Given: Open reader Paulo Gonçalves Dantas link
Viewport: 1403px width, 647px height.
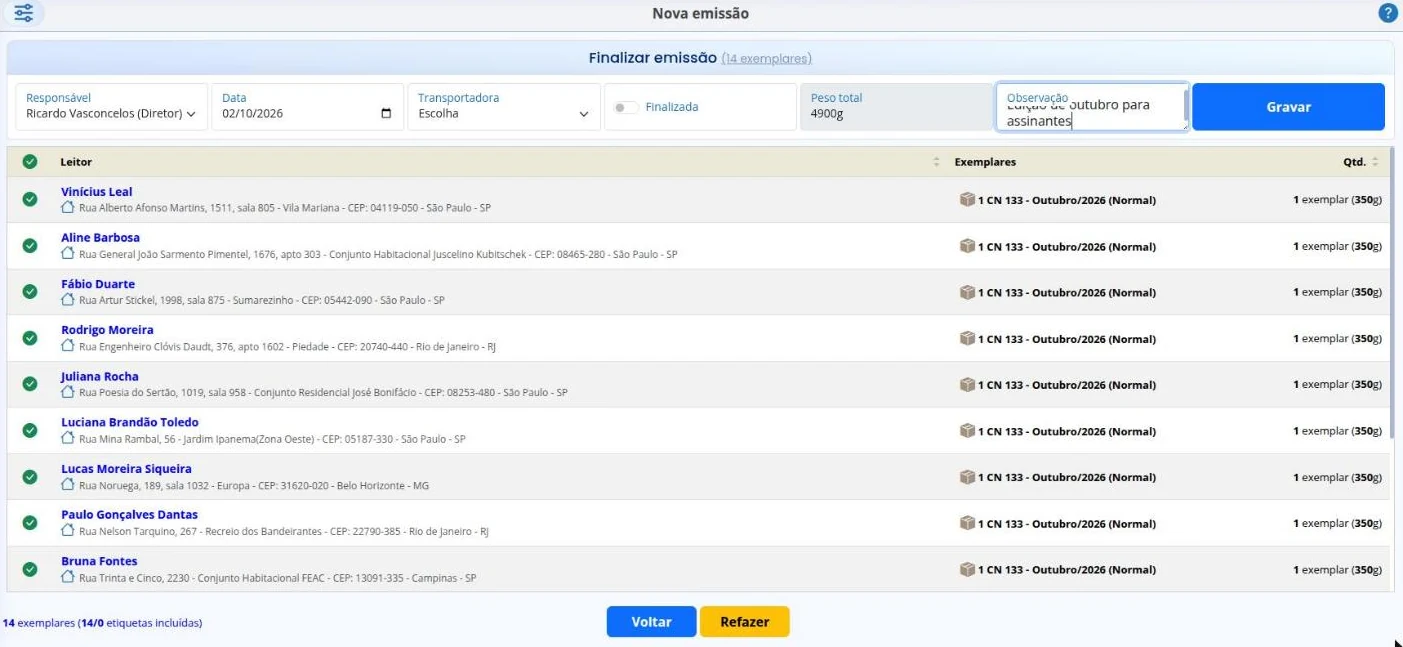Looking at the screenshot, I should pos(130,515).
